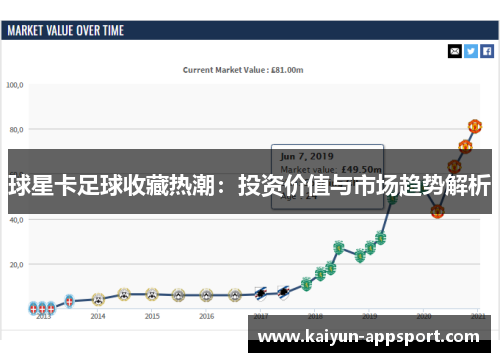Click the '80,0' y-axis label

[x=16, y=130]
